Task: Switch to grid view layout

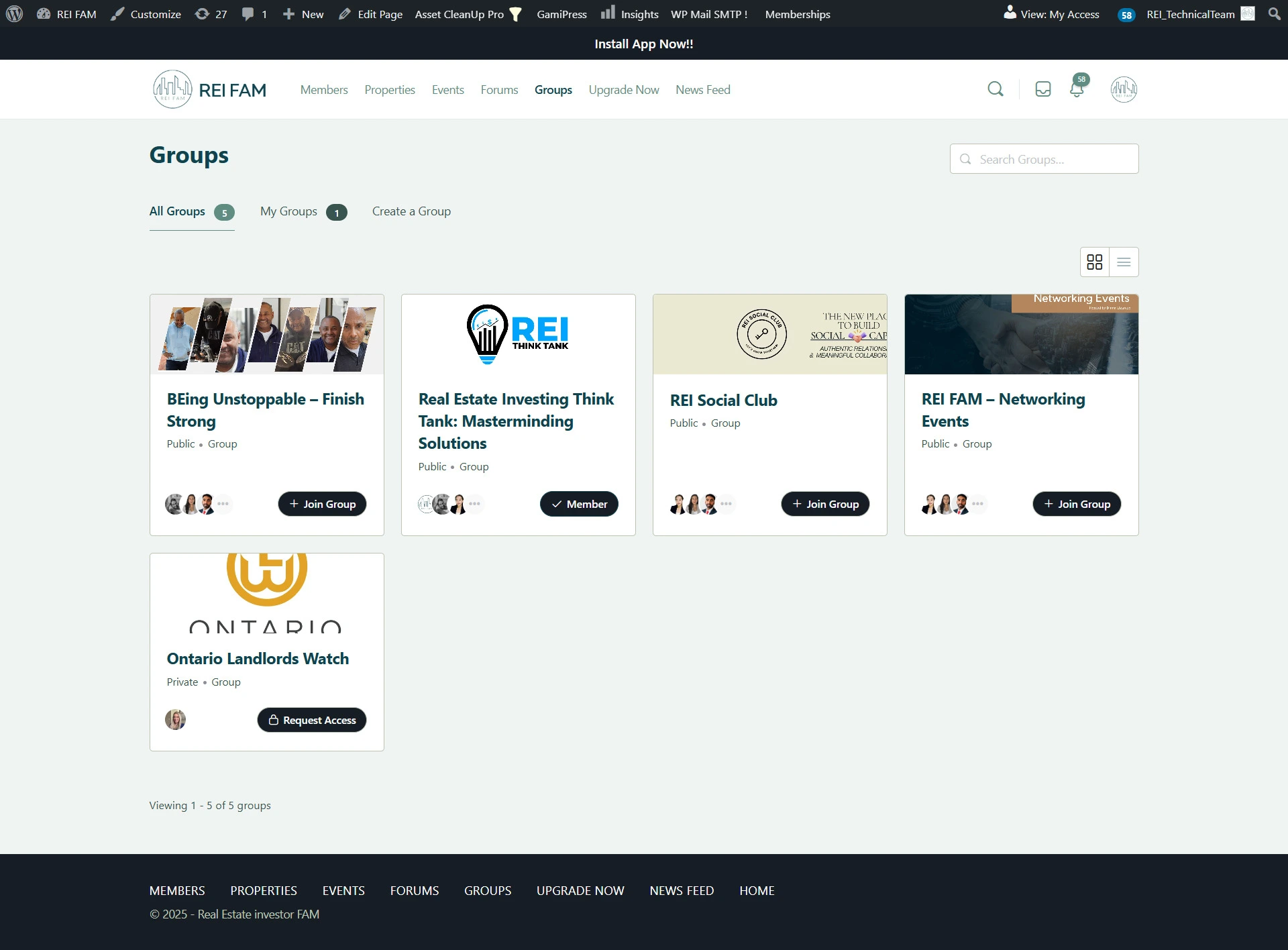Action: tap(1095, 262)
